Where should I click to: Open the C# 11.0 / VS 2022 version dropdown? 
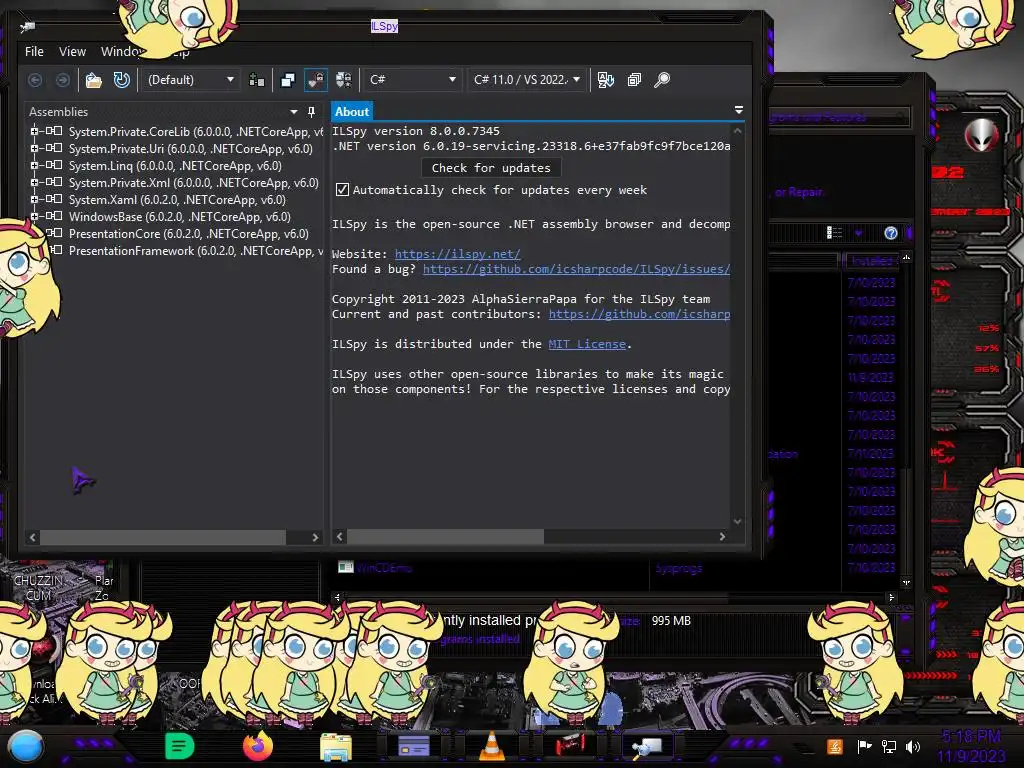coord(526,80)
